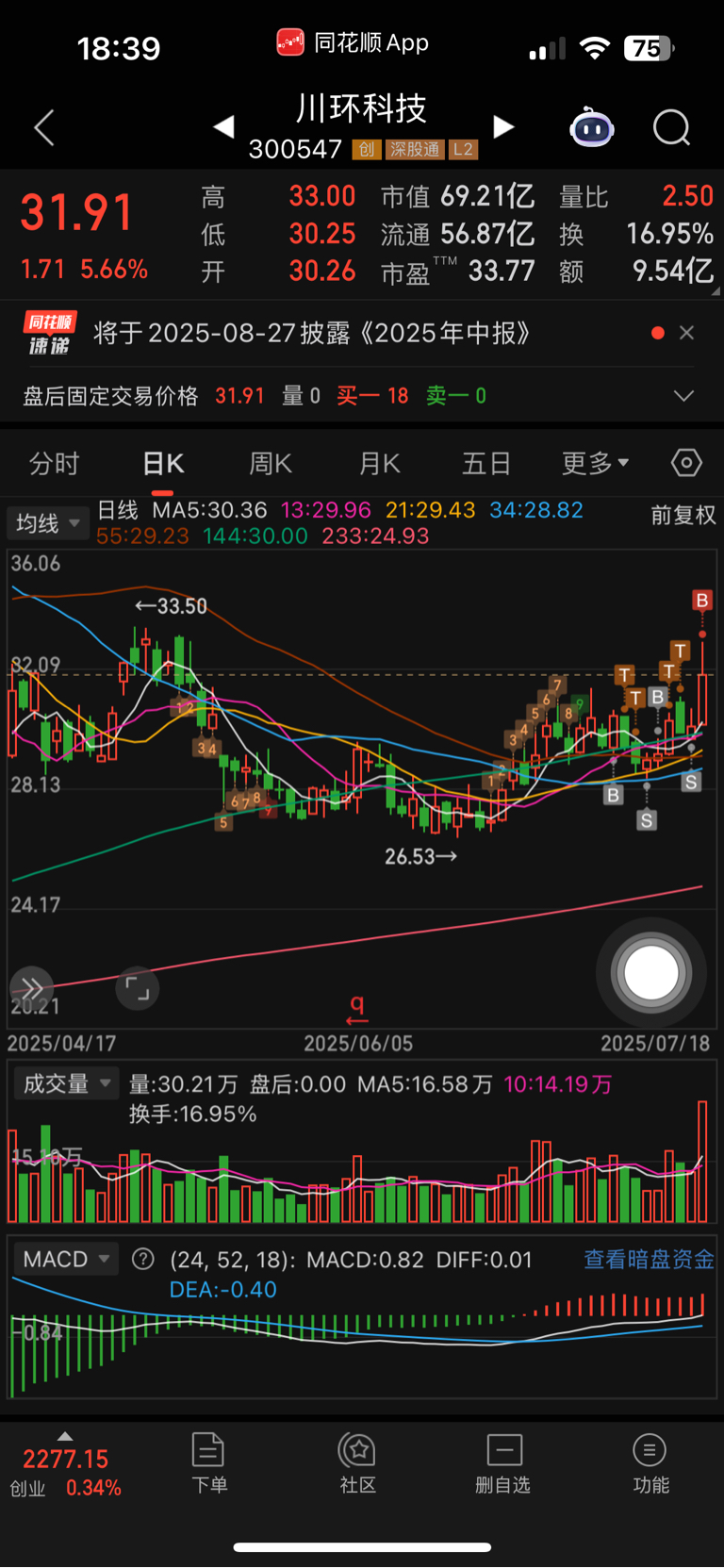
Task: Tap the top red B marker on chart
Action: point(701,600)
